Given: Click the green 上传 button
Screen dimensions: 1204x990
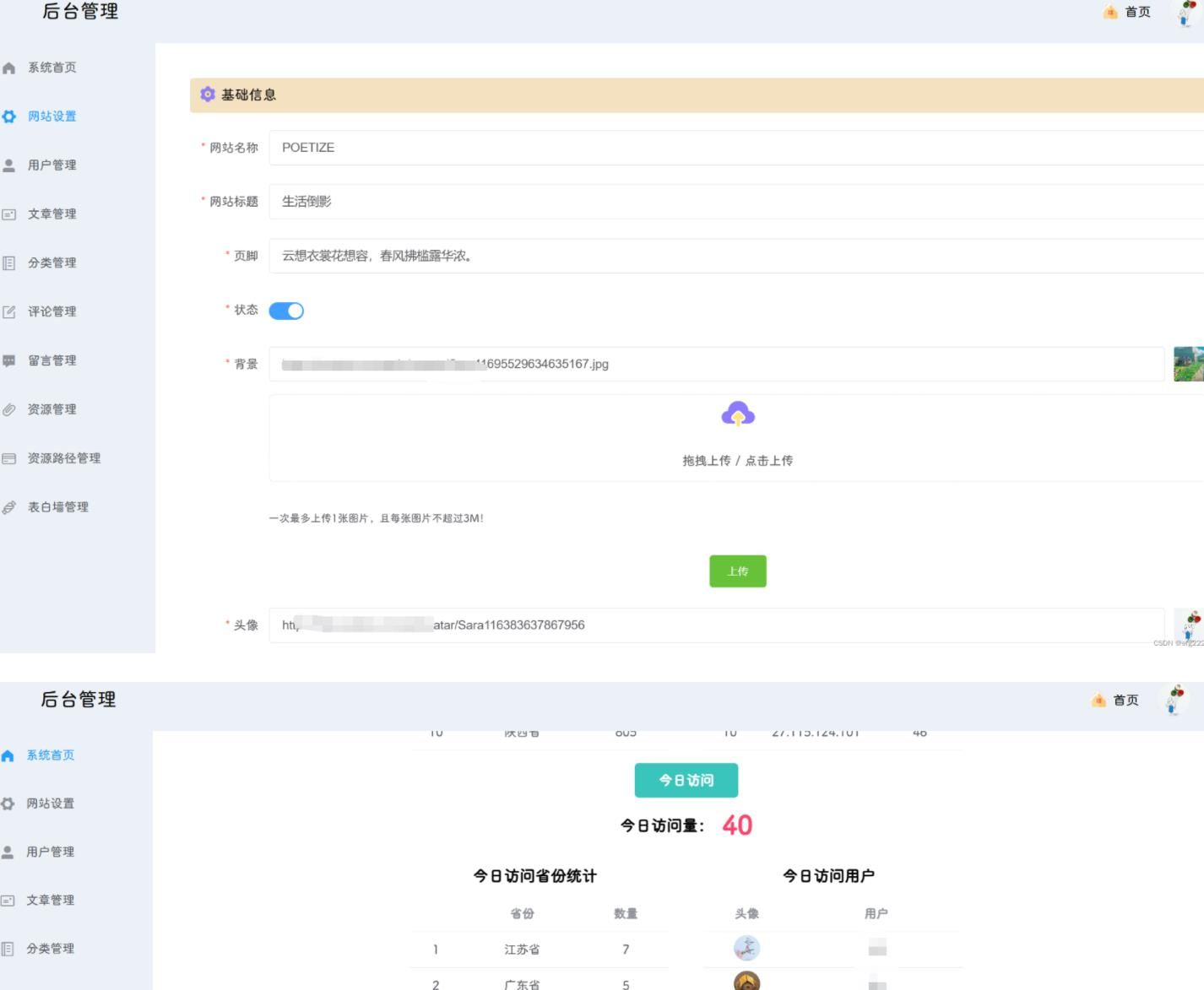Looking at the screenshot, I should pos(737,571).
